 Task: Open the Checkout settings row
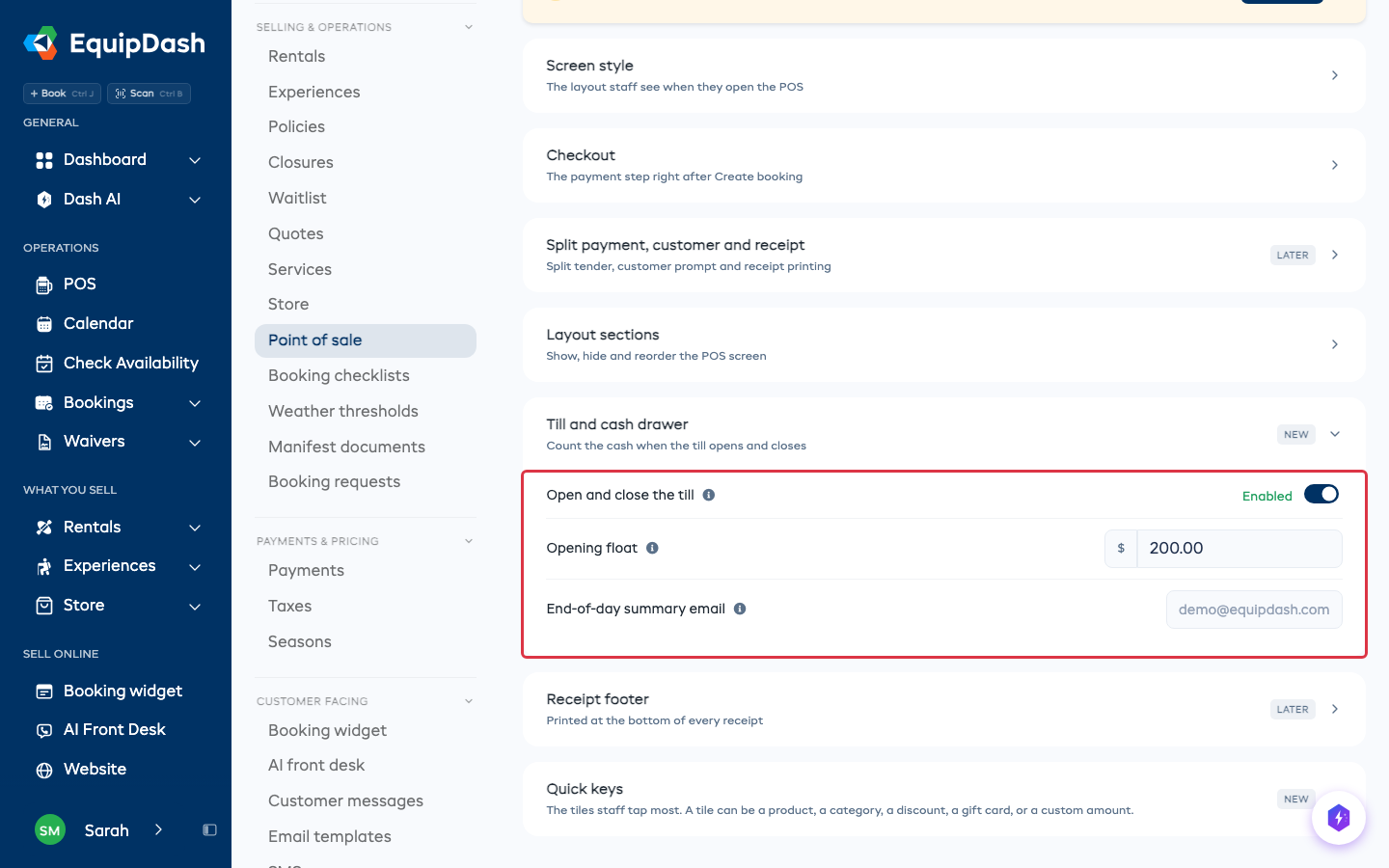pyautogui.click(x=944, y=165)
